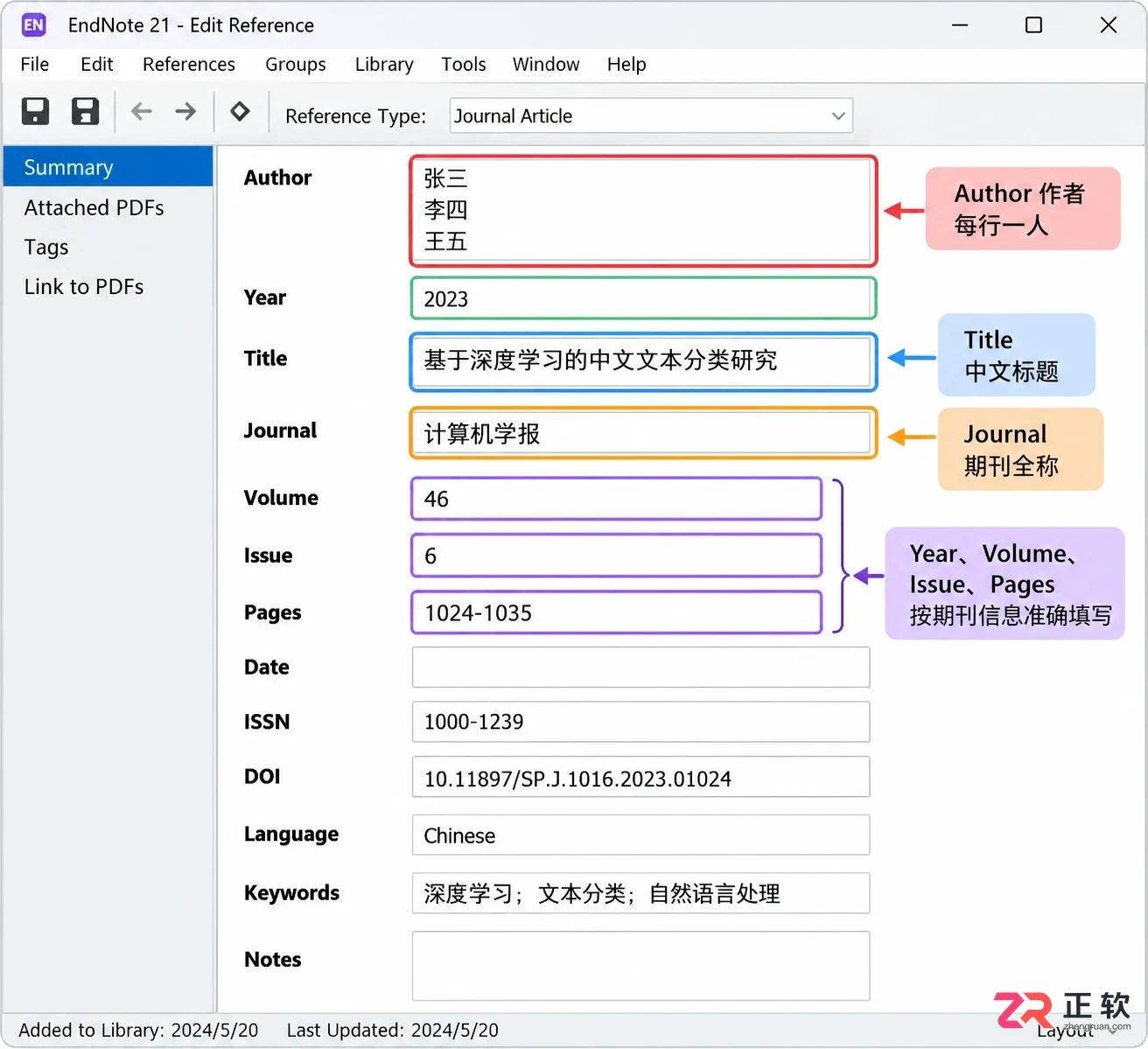Open the Library menu
This screenshot has width=1148, height=1049.
pyautogui.click(x=384, y=64)
